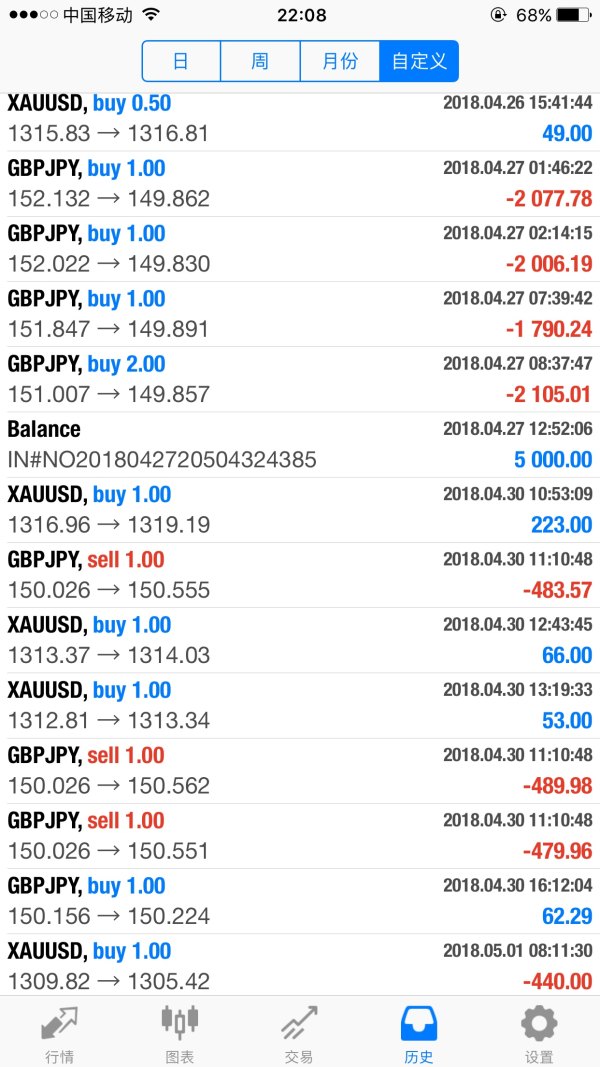This screenshot has width=600, height=1067.
Task: Tap the Wi-Fi signal icon
Action: [x=151, y=15]
